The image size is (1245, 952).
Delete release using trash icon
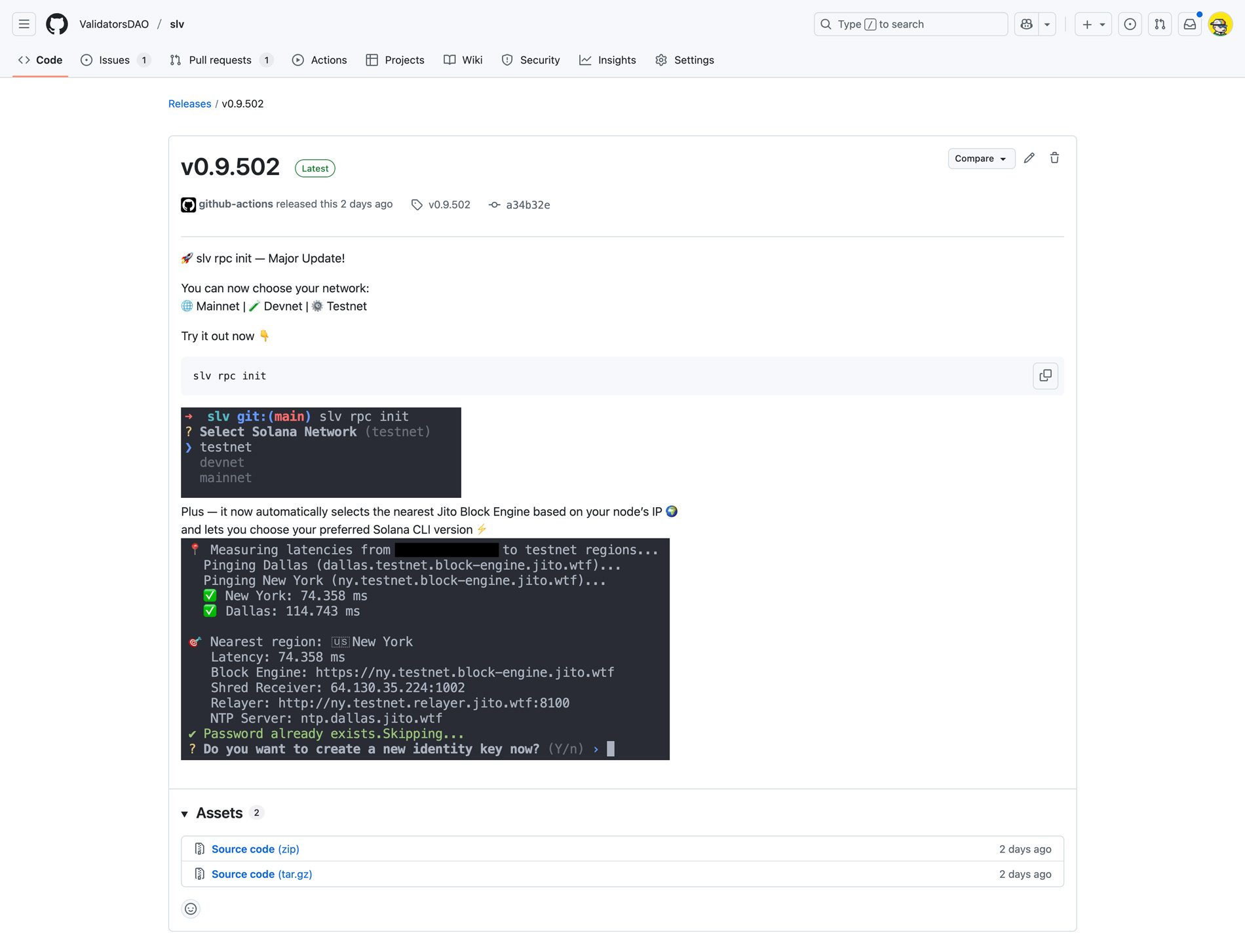coord(1054,158)
